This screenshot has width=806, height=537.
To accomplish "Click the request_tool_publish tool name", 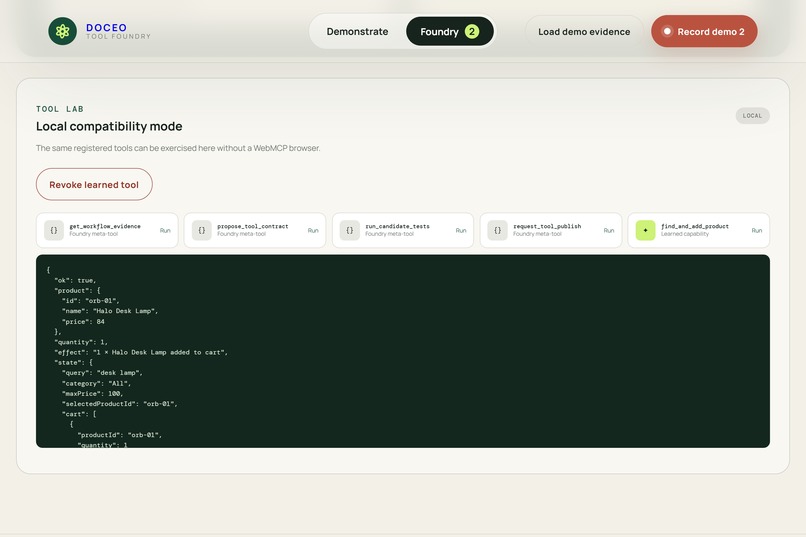I will coord(547,226).
